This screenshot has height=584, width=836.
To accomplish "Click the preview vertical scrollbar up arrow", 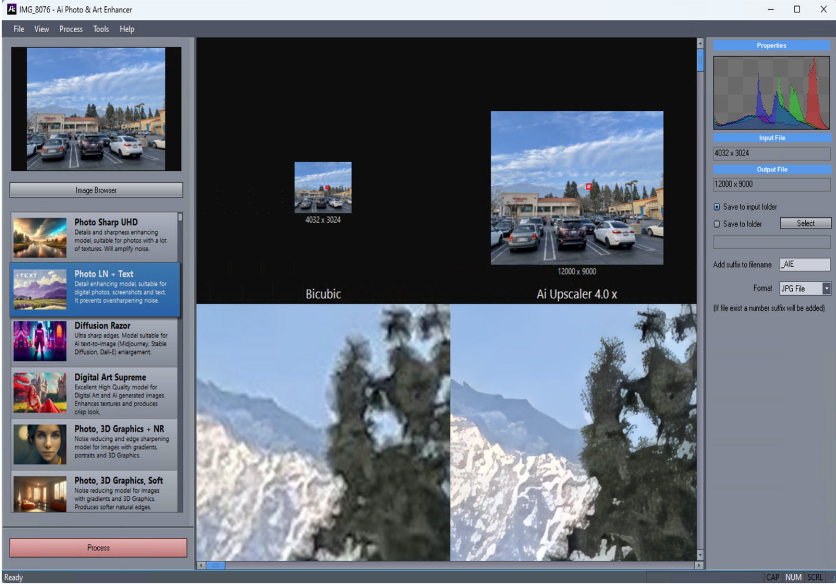I will coord(700,43).
